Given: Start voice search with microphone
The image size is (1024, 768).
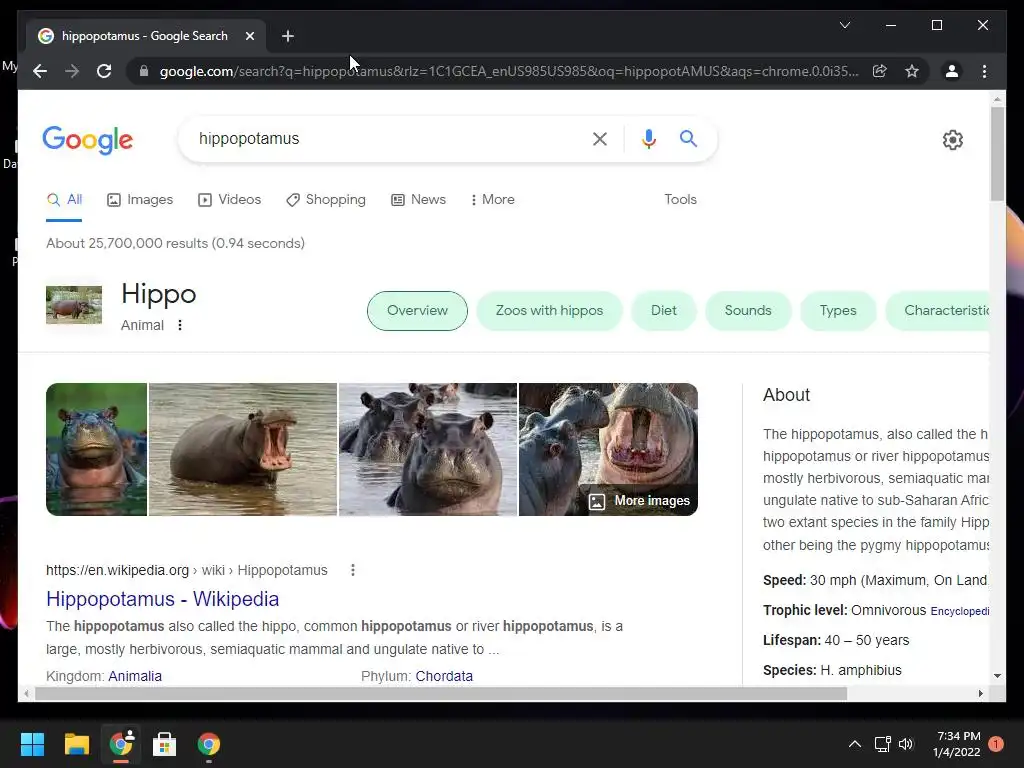Looking at the screenshot, I should pos(648,138).
